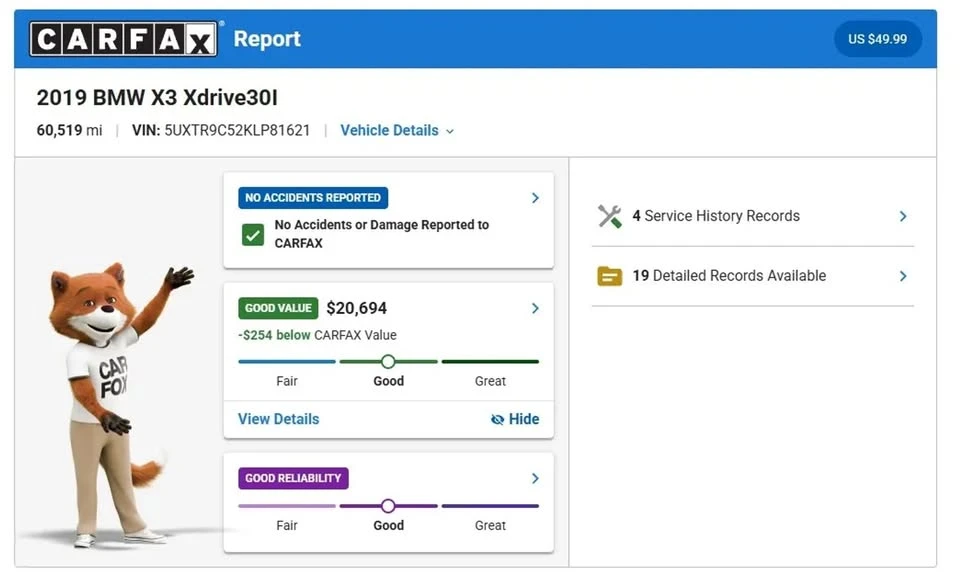Expand Service History Records chevron
Viewport: 960px width, 572px height.
[903, 216]
